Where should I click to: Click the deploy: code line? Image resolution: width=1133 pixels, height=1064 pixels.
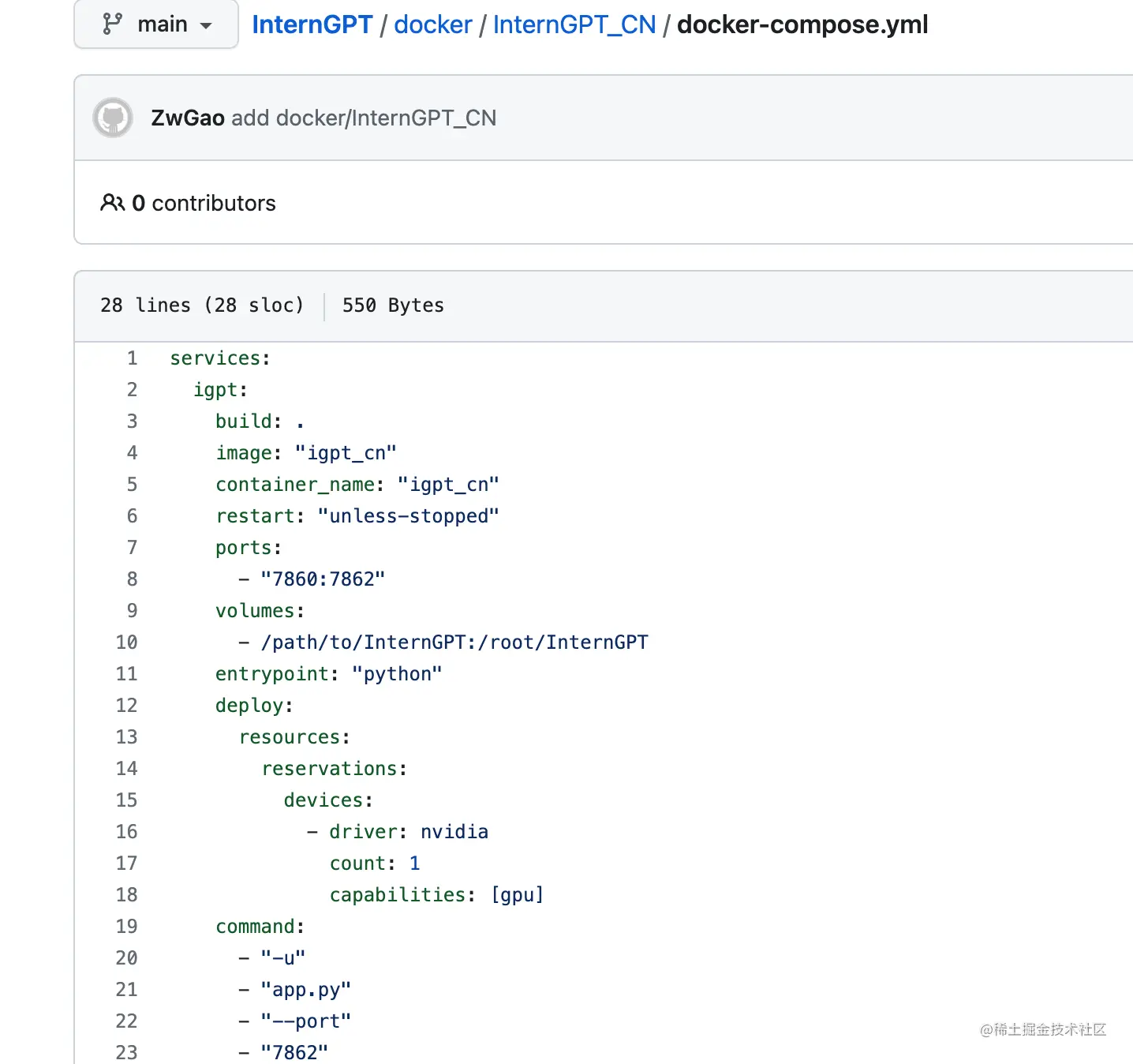tap(254, 706)
